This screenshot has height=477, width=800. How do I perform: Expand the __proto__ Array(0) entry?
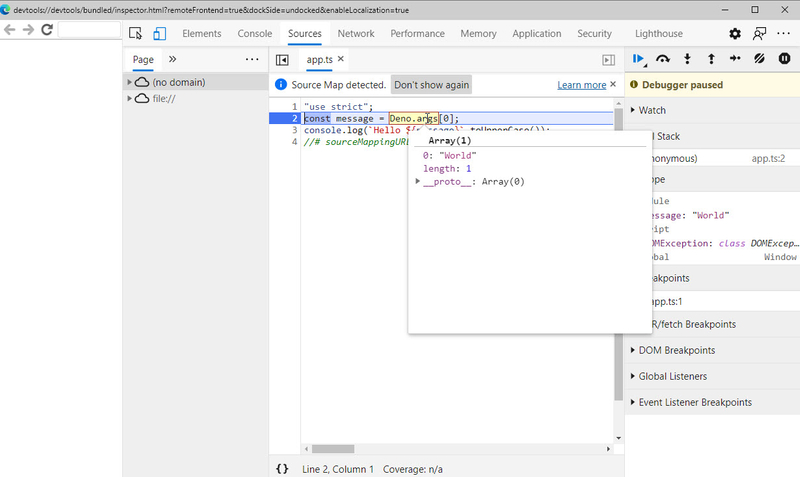point(418,182)
